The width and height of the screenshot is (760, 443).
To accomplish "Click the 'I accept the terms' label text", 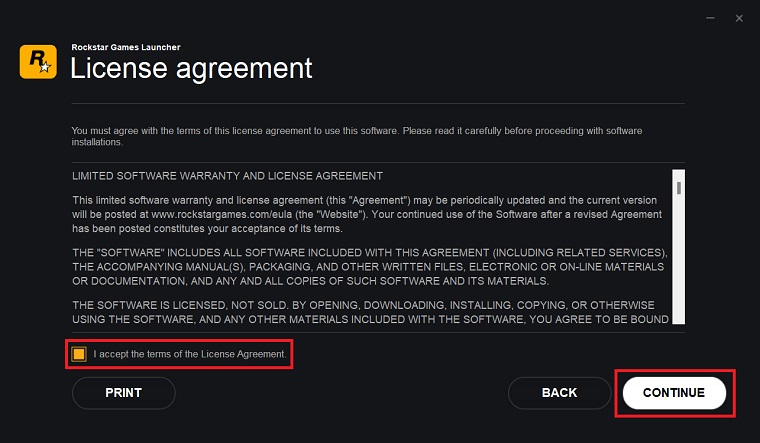I will coord(190,354).
